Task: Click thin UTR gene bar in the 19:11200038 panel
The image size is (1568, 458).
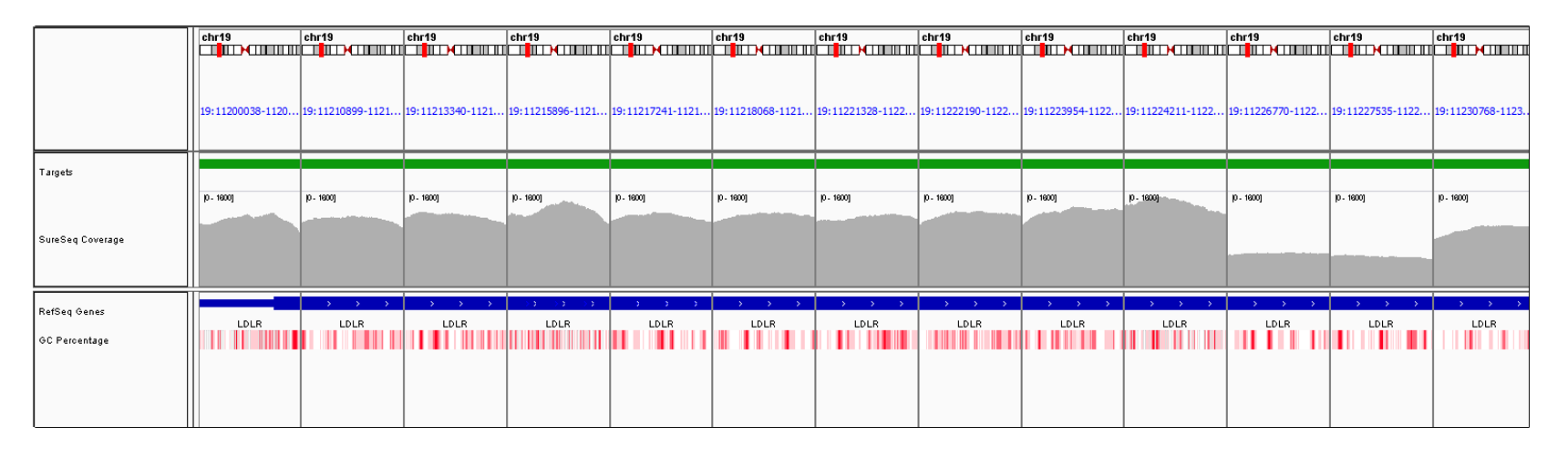Action: click(x=236, y=304)
